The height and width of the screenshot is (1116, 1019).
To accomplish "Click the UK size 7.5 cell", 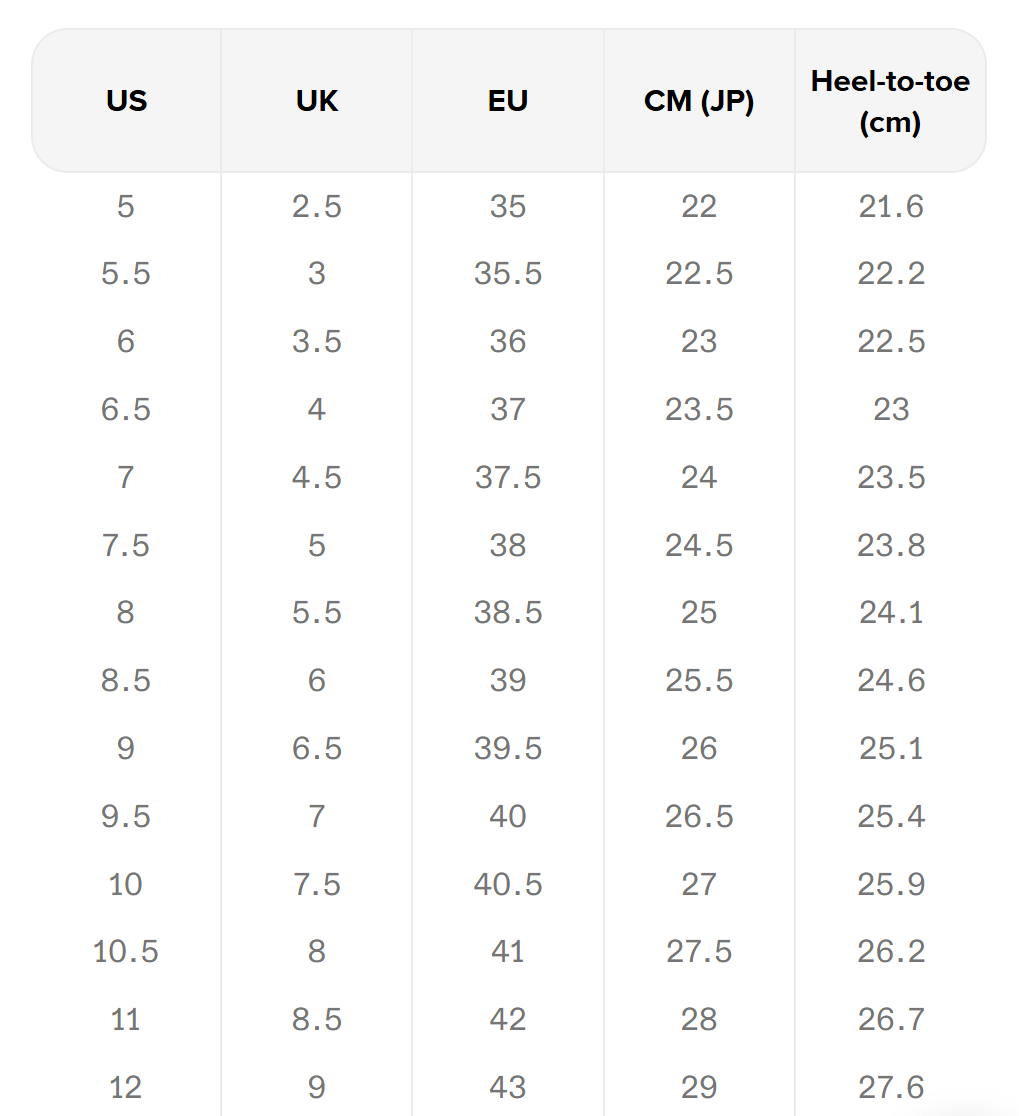I will [x=317, y=884].
